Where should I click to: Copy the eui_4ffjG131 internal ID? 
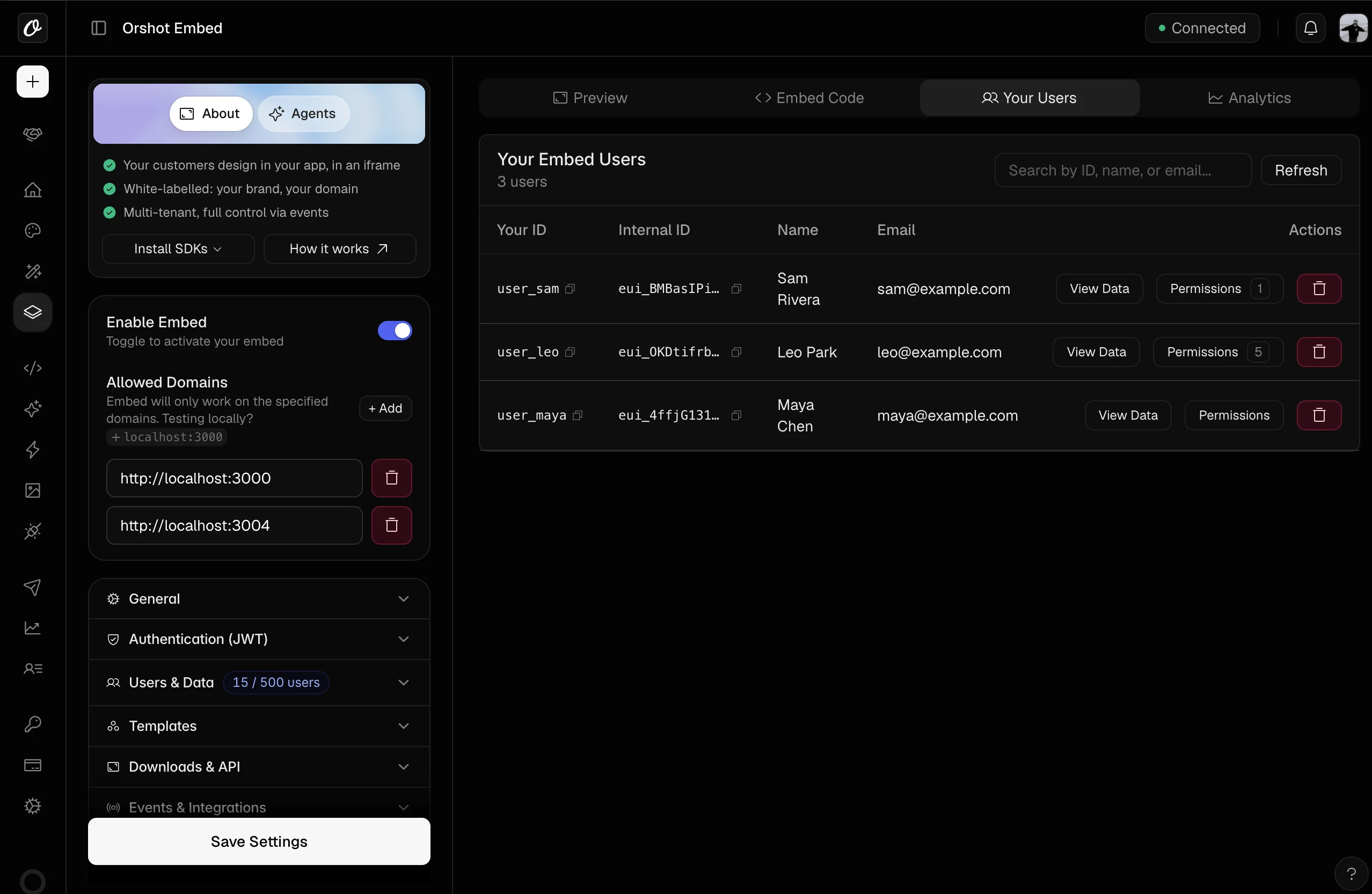pos(736,415)
